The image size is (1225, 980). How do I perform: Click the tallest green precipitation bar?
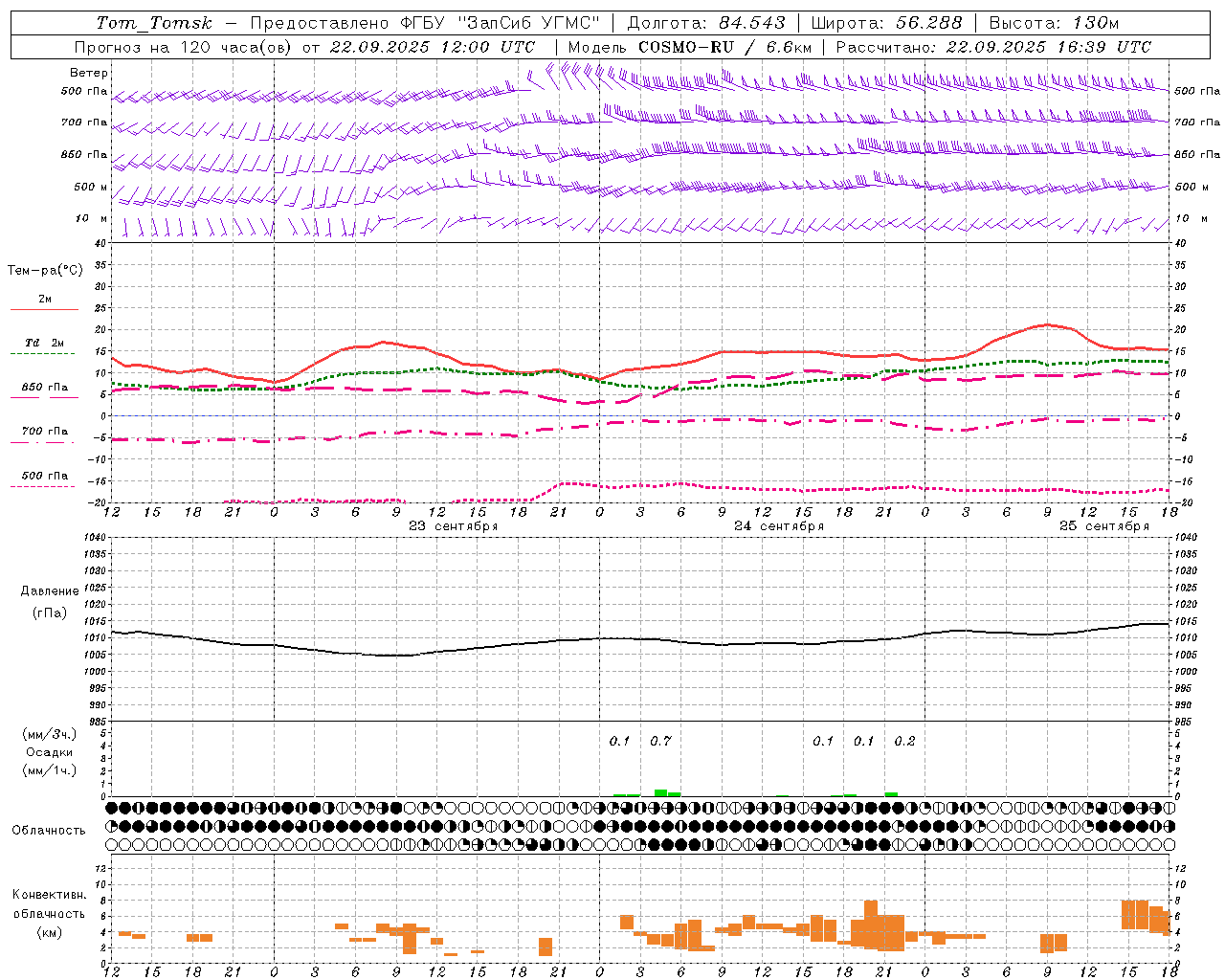[x=660, y=792]
